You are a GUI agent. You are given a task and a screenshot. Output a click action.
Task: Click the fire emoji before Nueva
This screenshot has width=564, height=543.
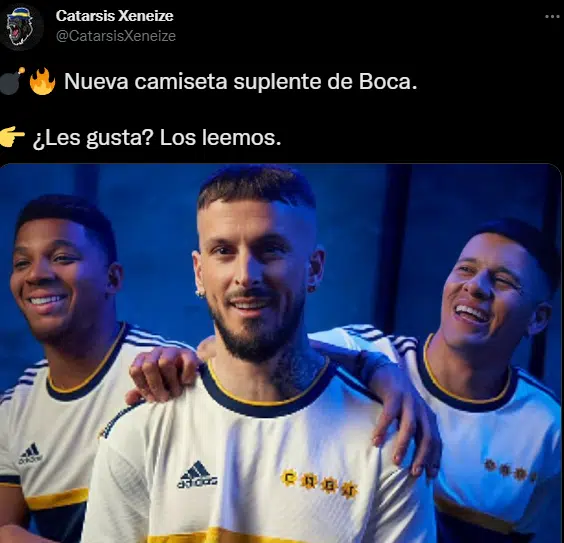tap(42, 81)
